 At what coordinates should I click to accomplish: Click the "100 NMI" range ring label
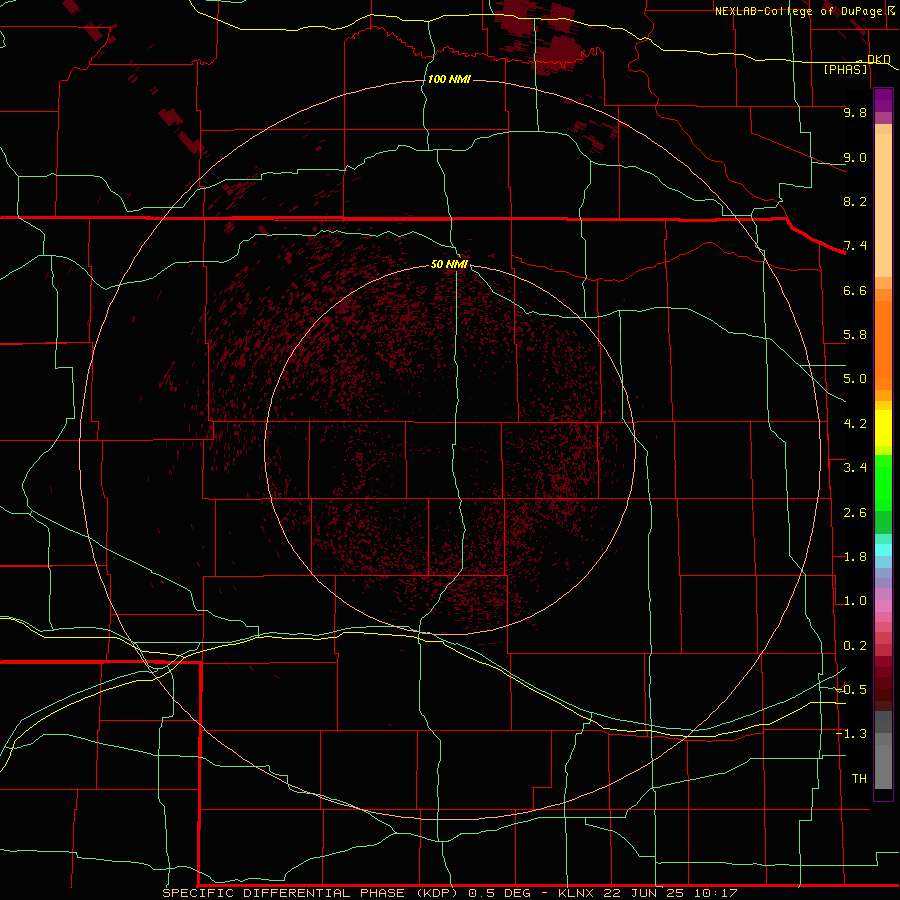coord(449,79)
